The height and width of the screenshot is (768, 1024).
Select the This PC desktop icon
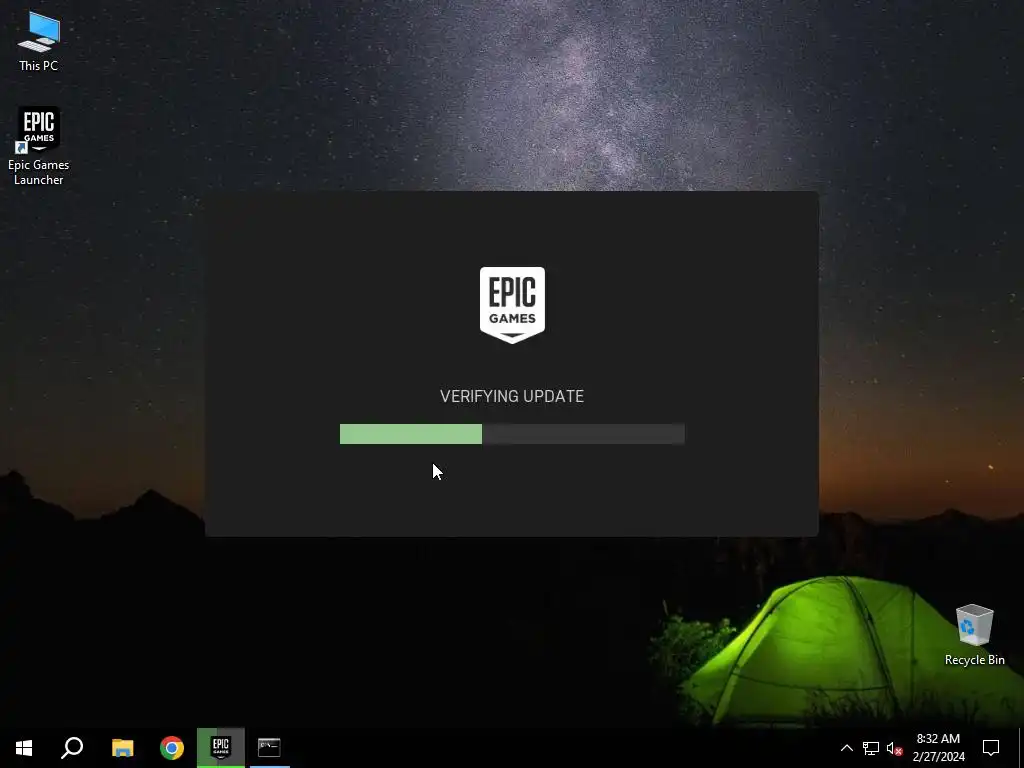click(x=39, y=42)
